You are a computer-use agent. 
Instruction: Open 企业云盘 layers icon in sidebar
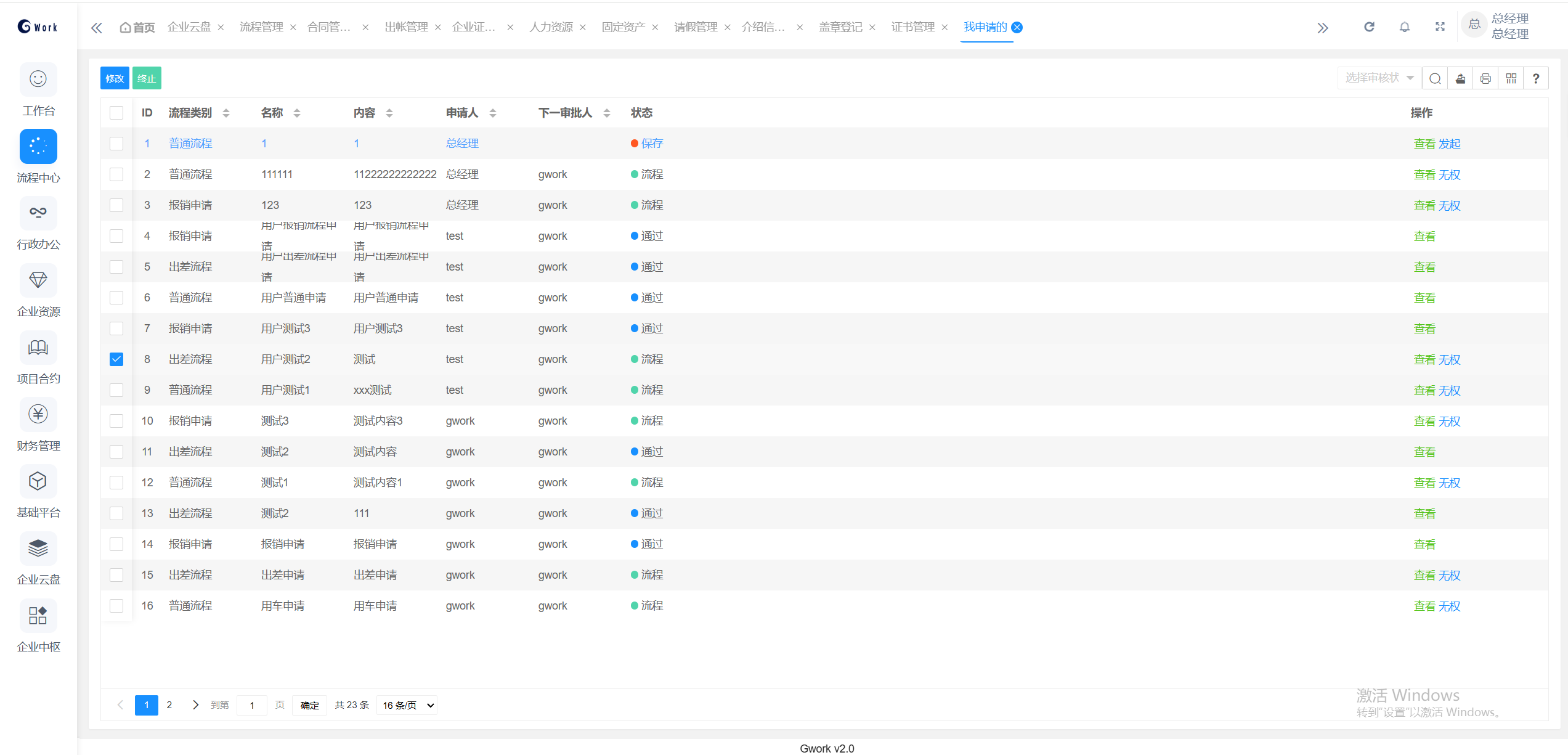click(38, 549)
